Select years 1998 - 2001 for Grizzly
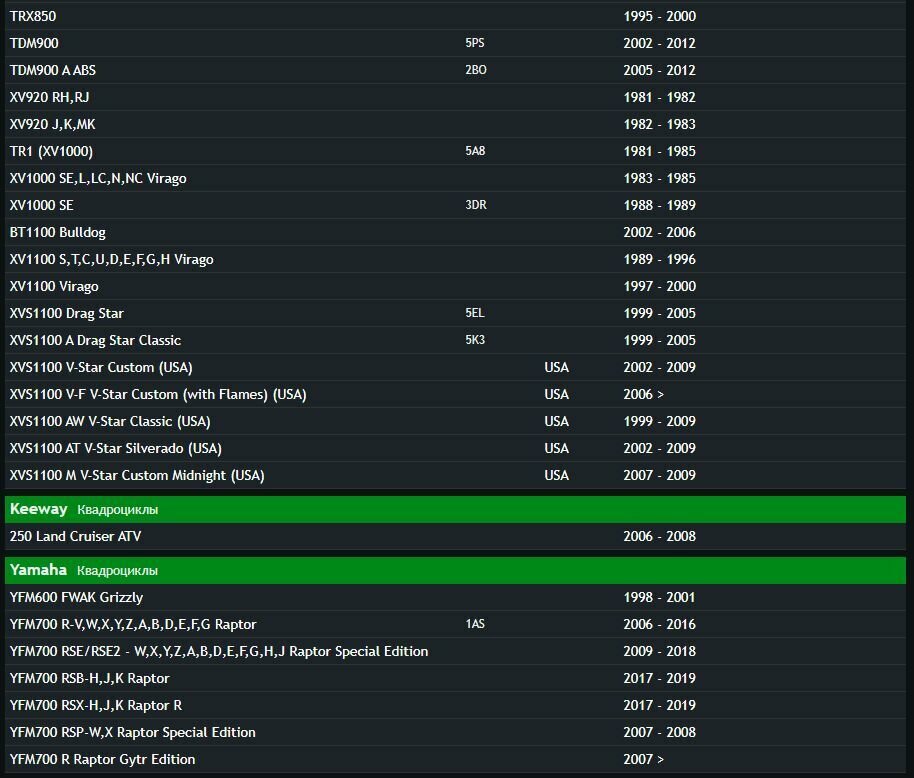The width and height of the screenshot is (914, 778). (x=659, y=597)
